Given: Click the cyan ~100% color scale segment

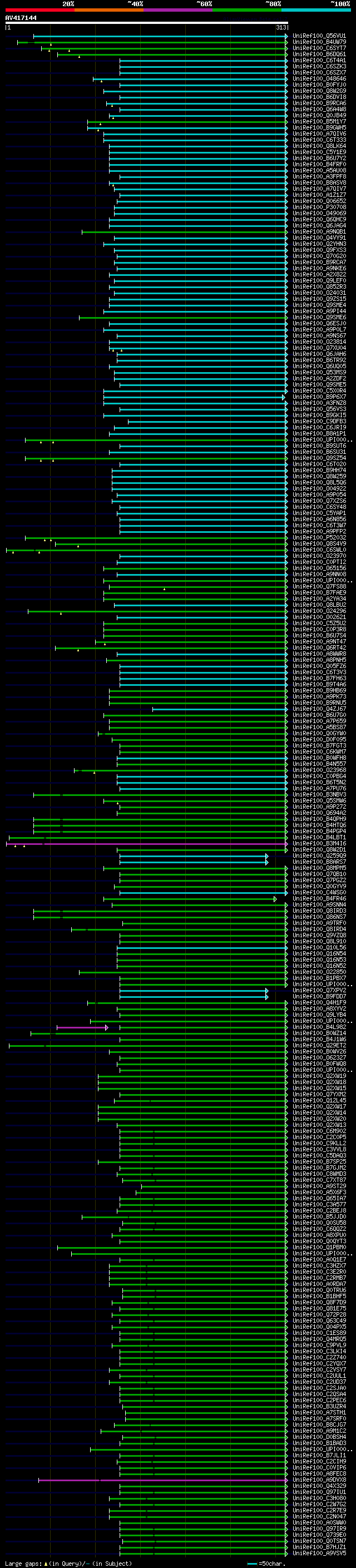Looking at the screenshot, I should point(316,10).
